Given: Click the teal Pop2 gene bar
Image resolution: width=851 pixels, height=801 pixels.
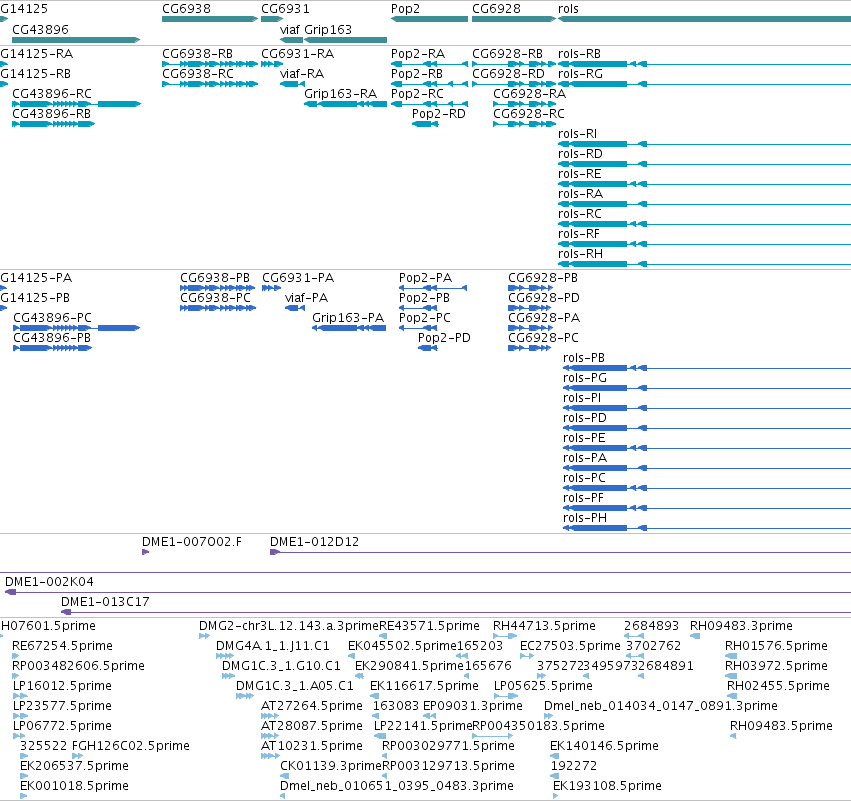Looking at the screenshot, I should click(429, 19).
